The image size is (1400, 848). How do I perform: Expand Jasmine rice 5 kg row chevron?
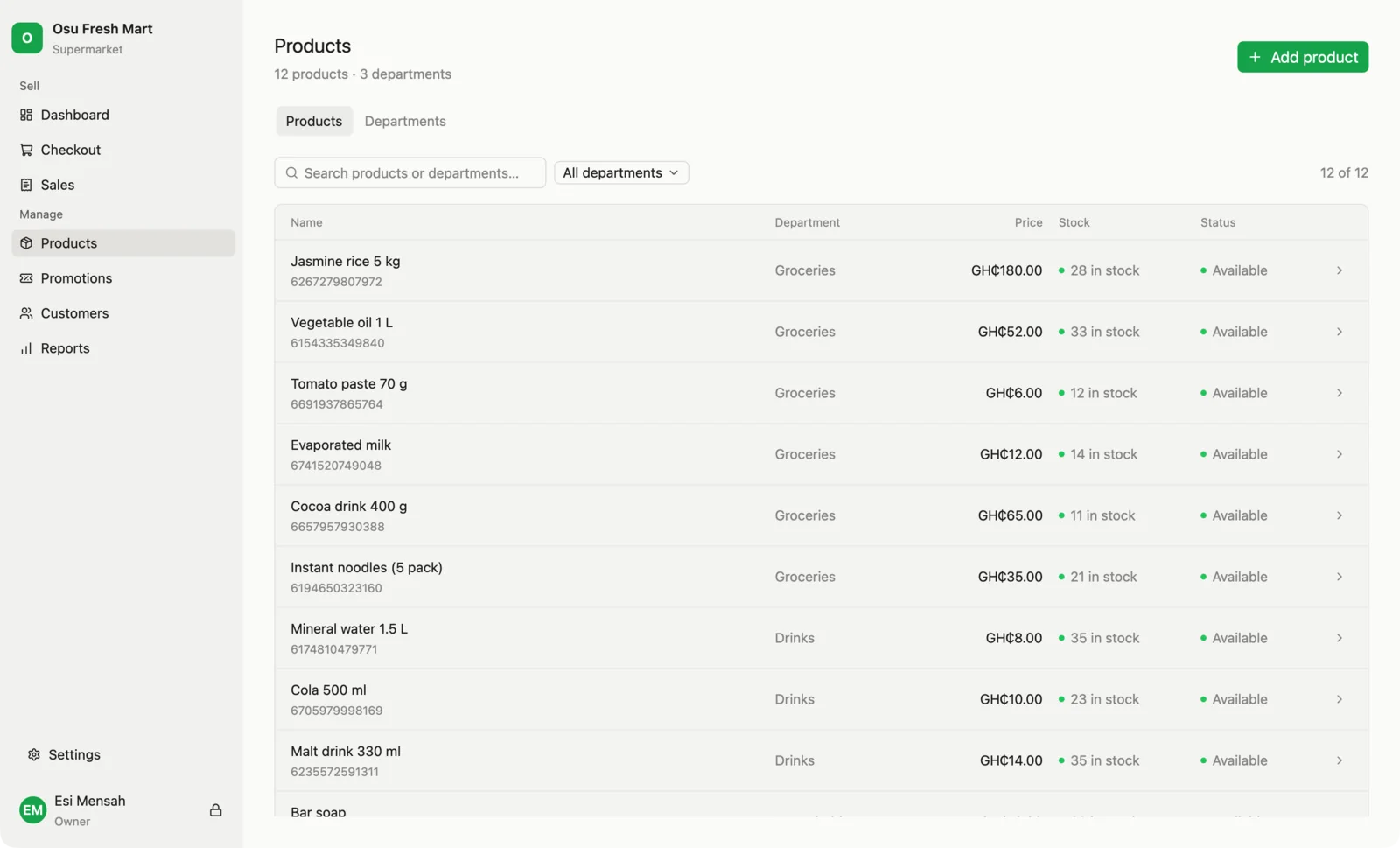(1340, 270)
